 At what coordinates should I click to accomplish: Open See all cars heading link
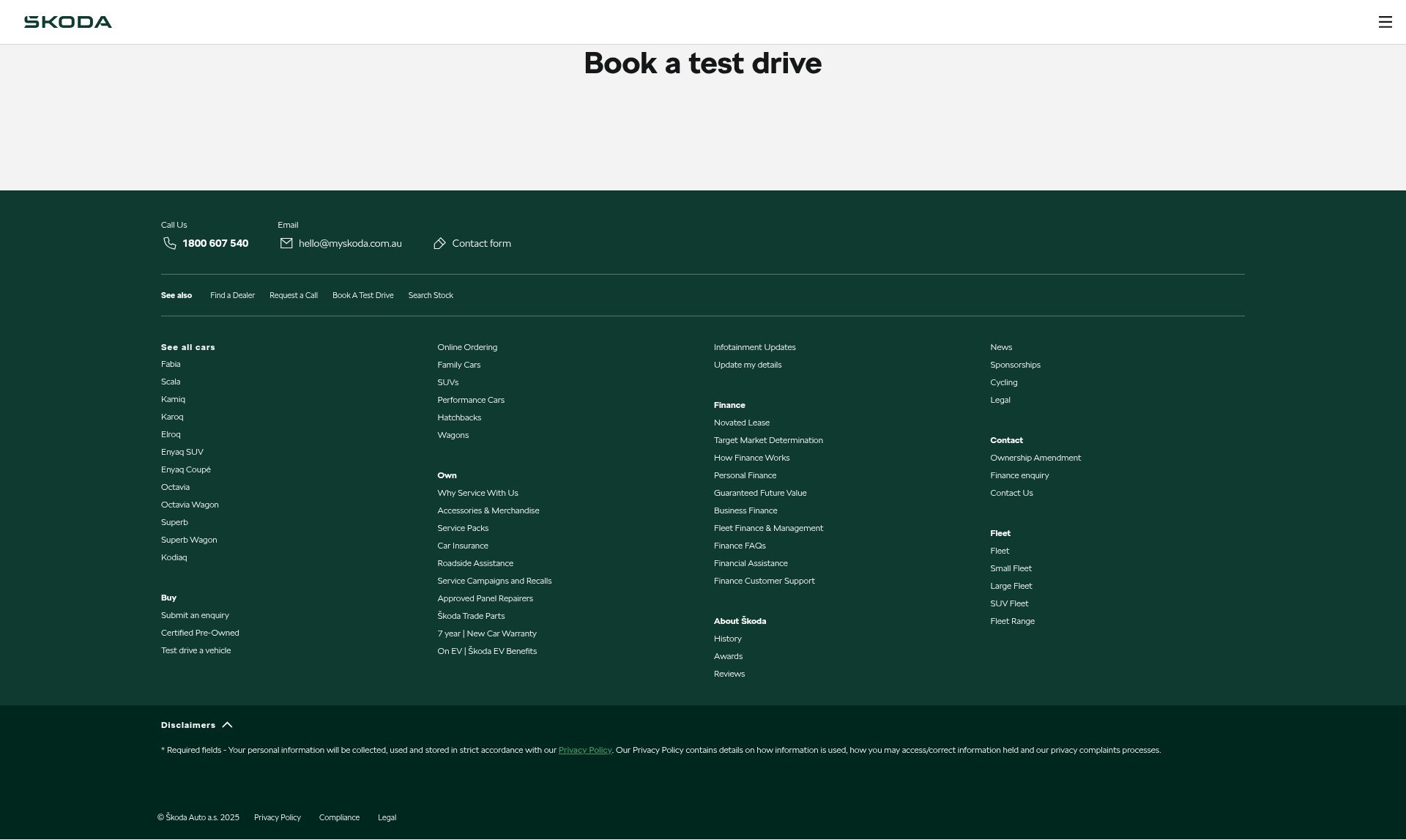(188, 348)
